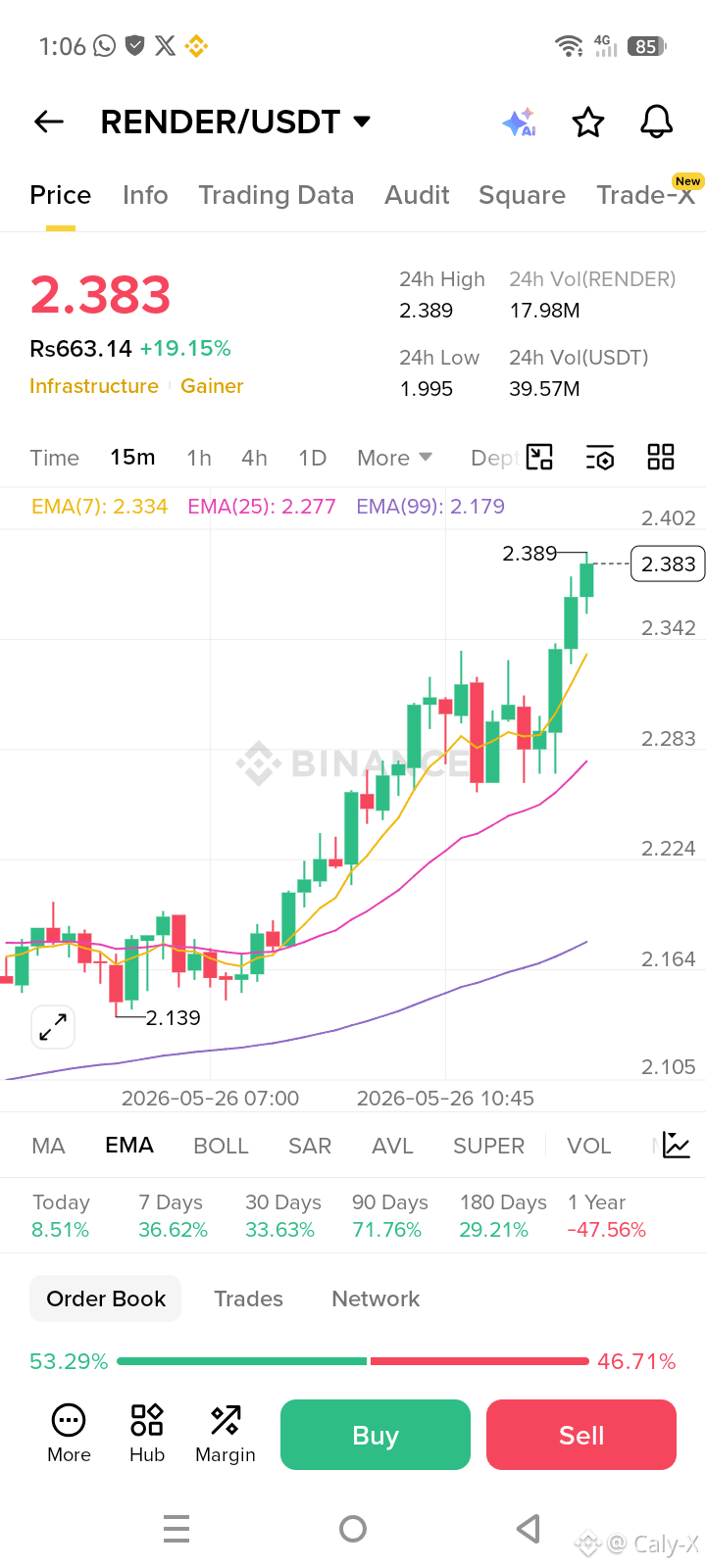Tap the 30 Days 33.63% performance
The width and height of the screenshot is (706, 1568).
282,1216
